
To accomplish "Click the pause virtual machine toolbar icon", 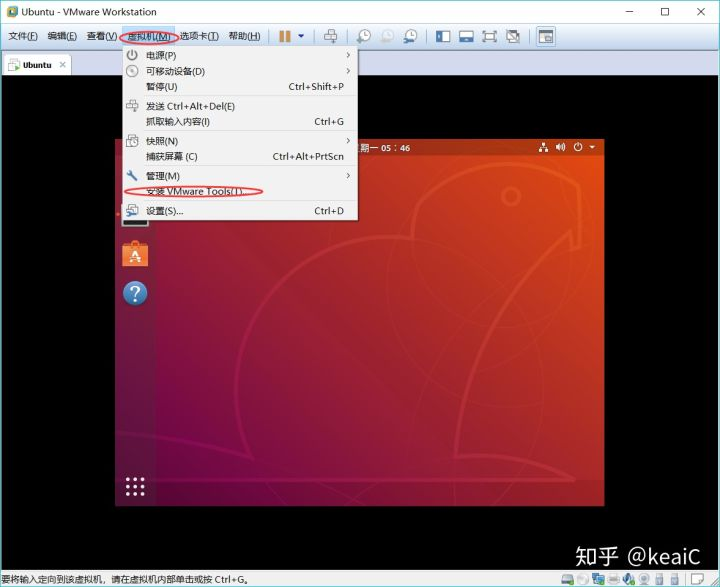I will 285,36.
